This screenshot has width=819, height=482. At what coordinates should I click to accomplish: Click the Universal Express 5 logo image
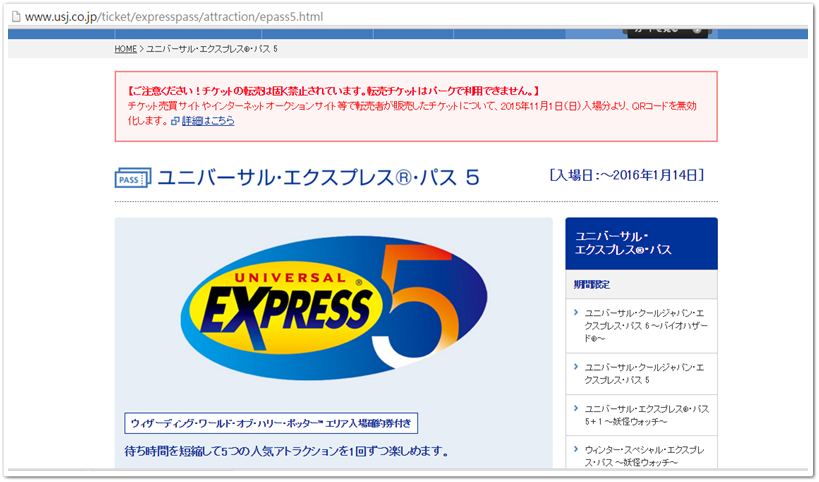(x=334, y=308)
